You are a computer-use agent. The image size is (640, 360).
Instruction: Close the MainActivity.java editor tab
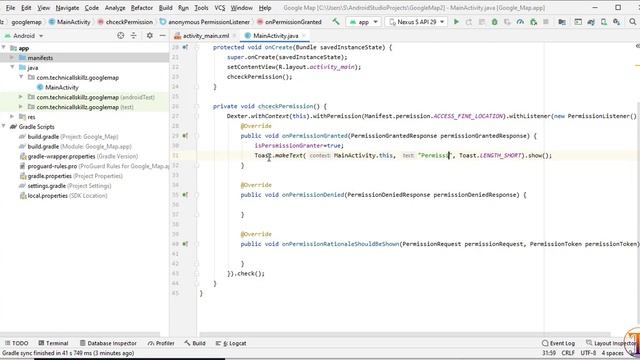tap(304, 36)
